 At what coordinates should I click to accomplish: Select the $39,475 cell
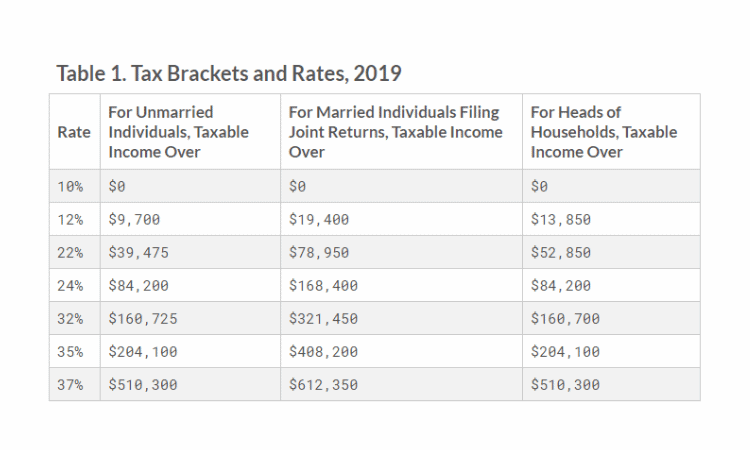coord(138,252)
